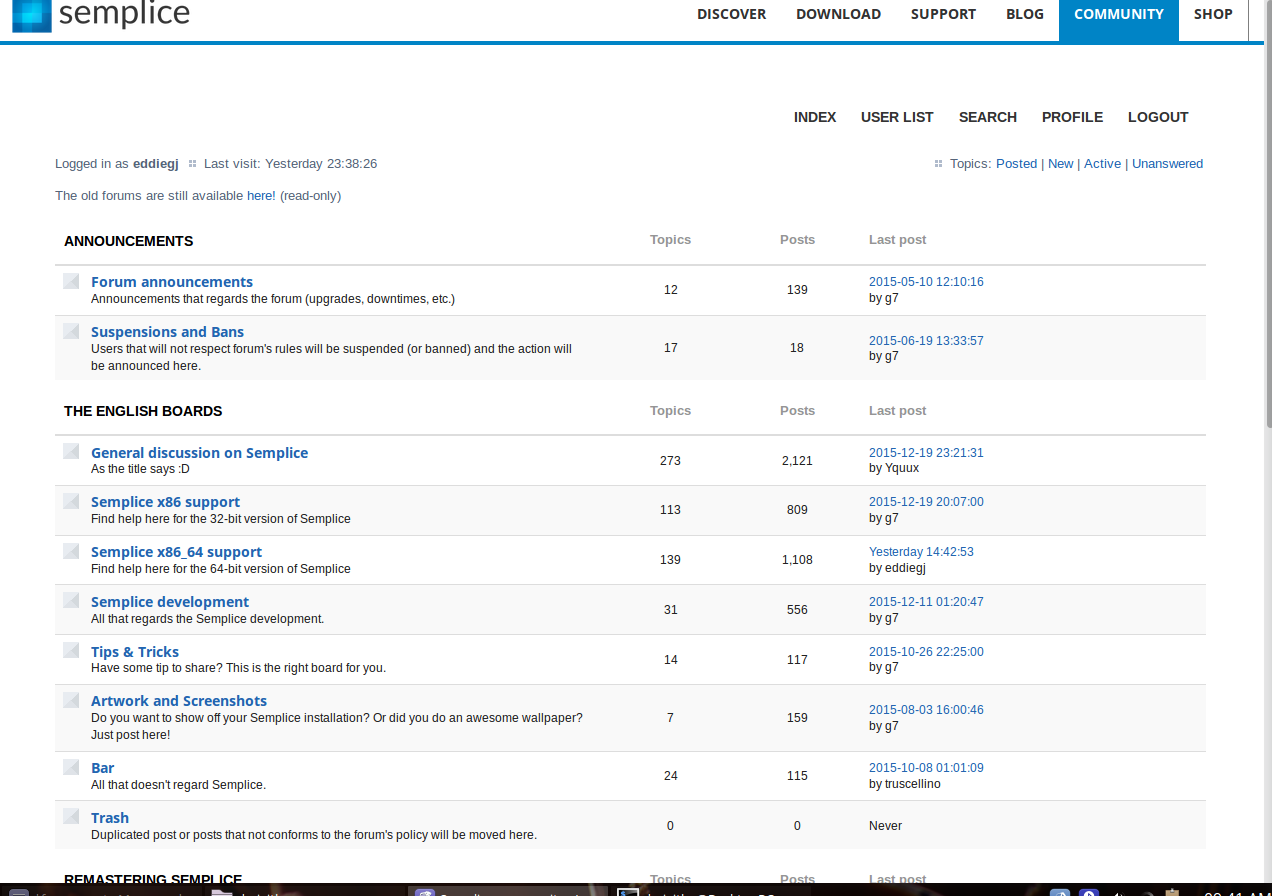Show Active topics

pos(1102,164)
